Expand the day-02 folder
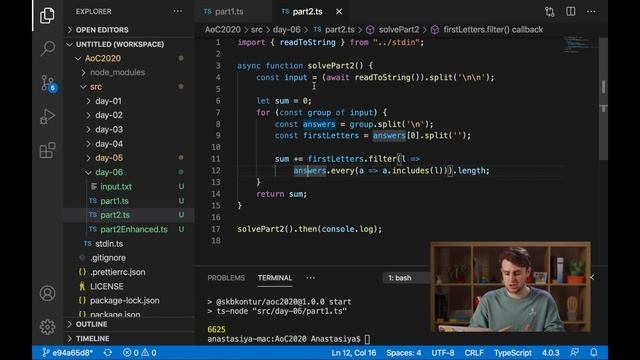 coord(129,115)
